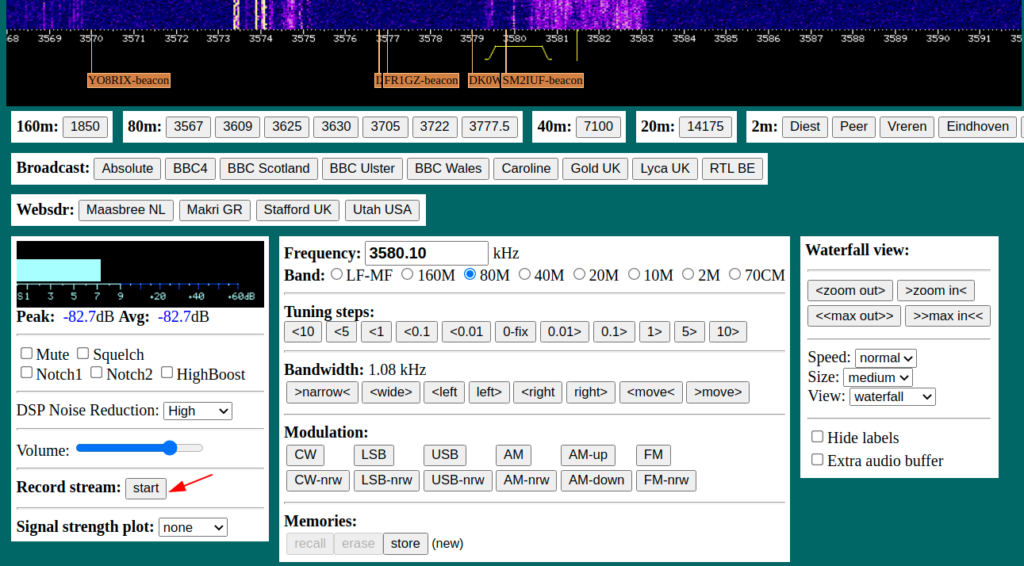Click the <<max out>> zoom button
The height and width of the screenshot is (566, 1024).
[854, 316]
